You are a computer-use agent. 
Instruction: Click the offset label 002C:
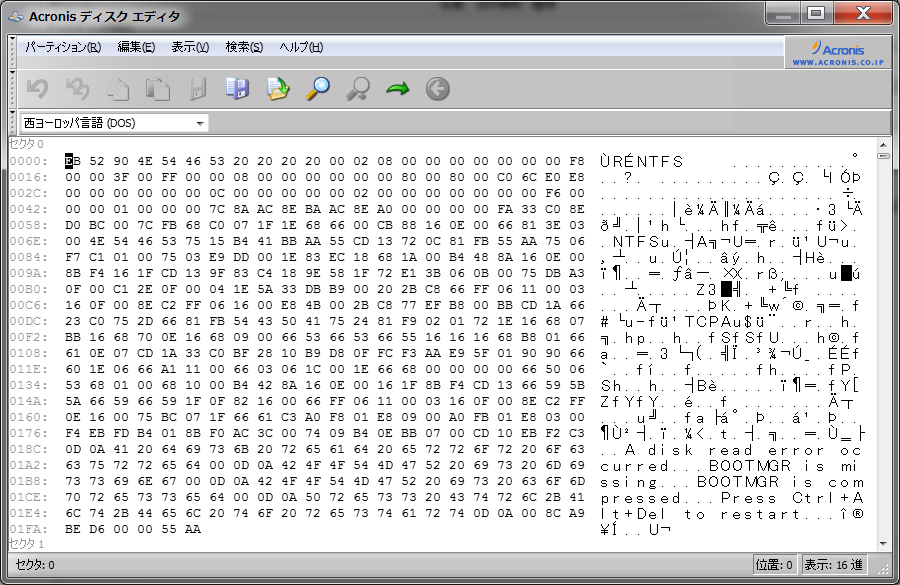coord(29,193)
